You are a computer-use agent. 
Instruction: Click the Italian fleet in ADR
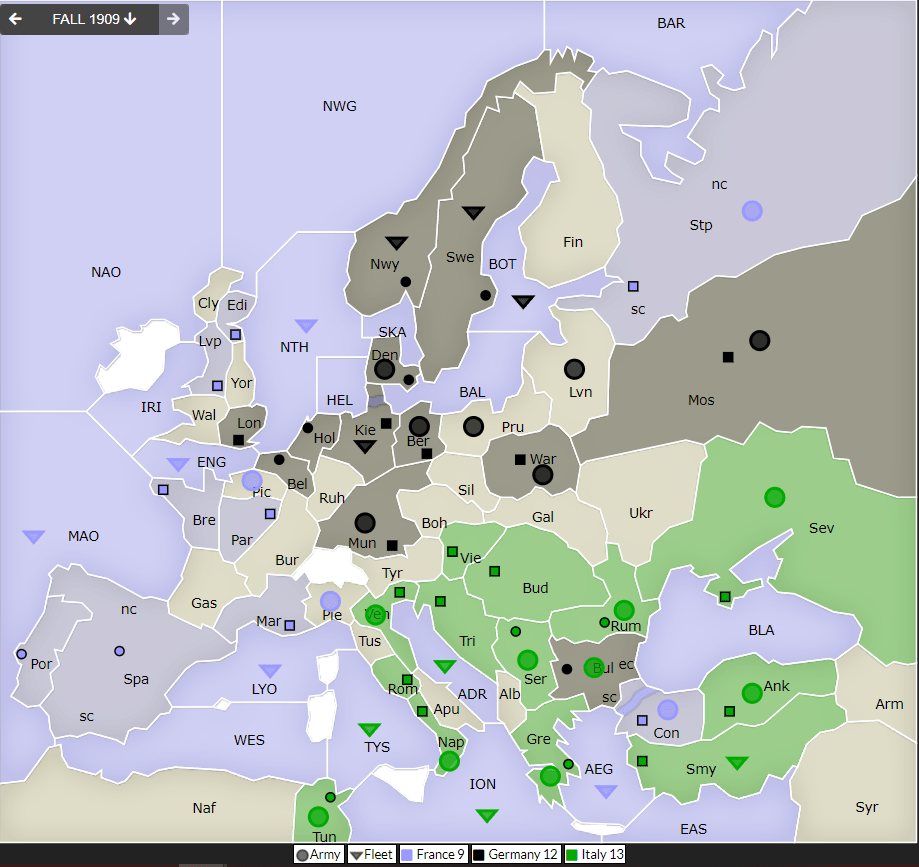(x=445, y=666)
